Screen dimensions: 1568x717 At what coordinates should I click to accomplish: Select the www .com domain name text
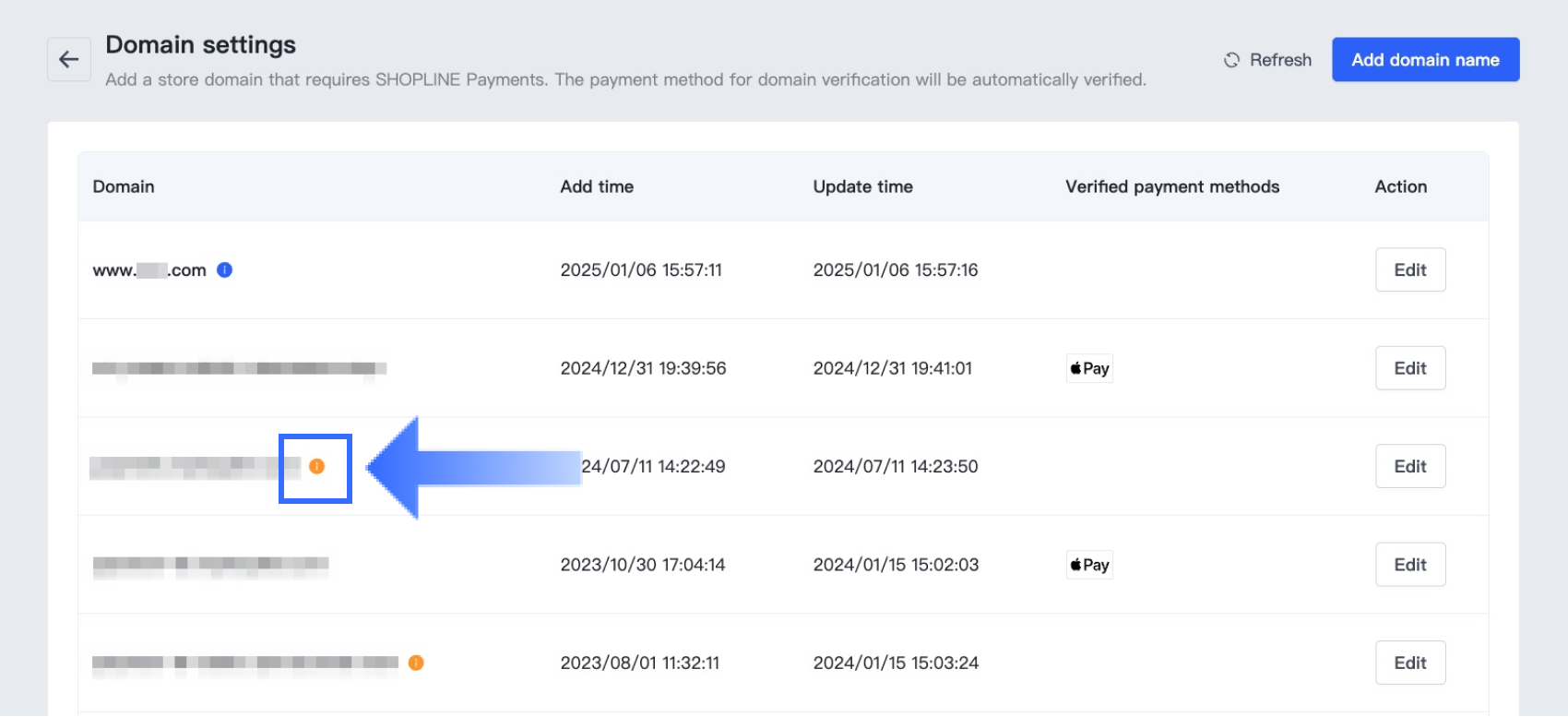click(x=149, y=270)
